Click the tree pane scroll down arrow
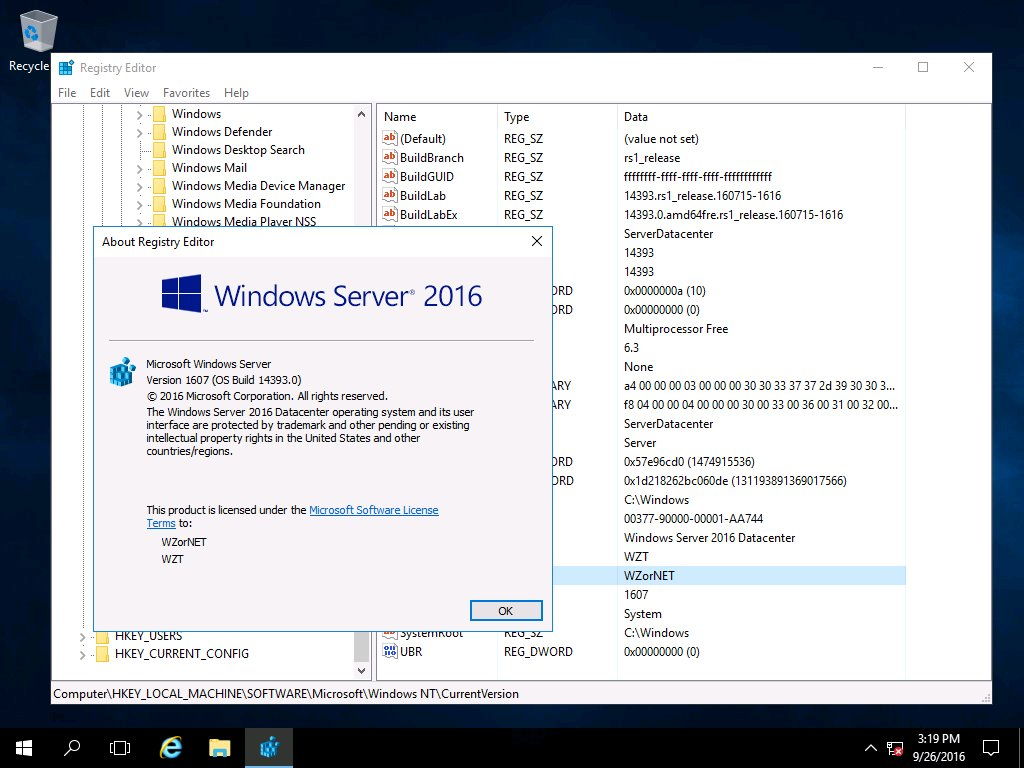Image resolution: width=1024 pixels, height=768 pixels. [361, 670]
